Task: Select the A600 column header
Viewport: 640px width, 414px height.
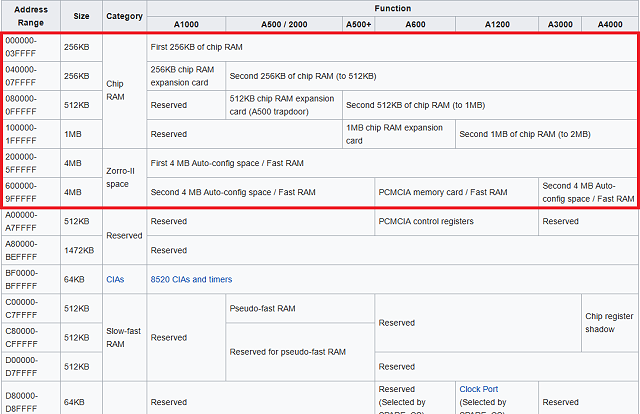Action: pos(415,24)
